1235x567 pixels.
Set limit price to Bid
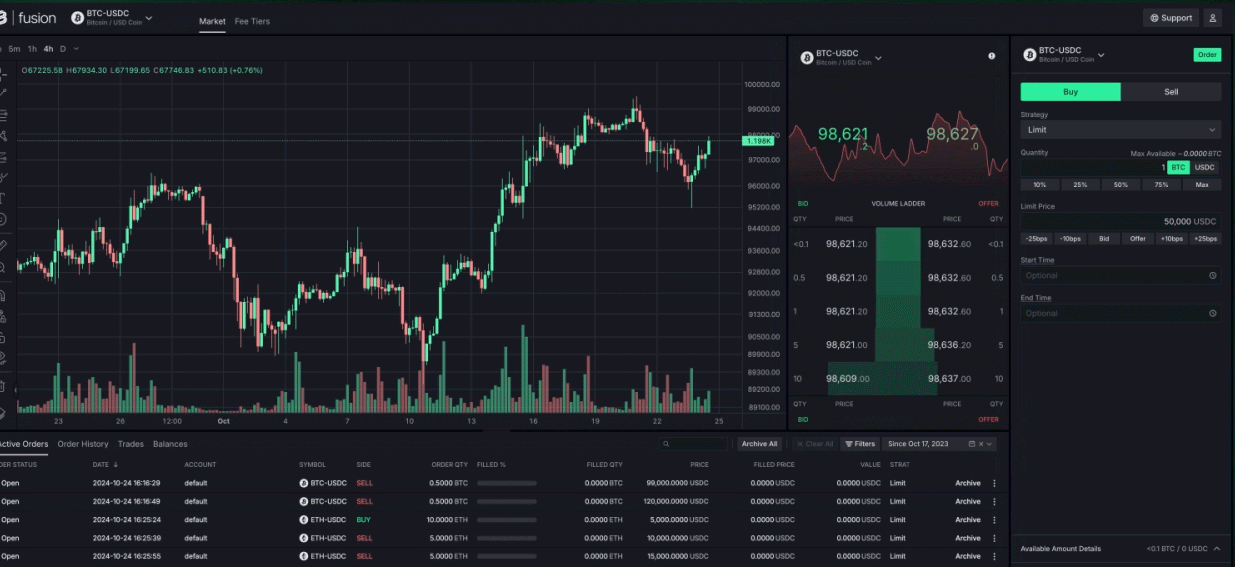[x=1104, y=239]
